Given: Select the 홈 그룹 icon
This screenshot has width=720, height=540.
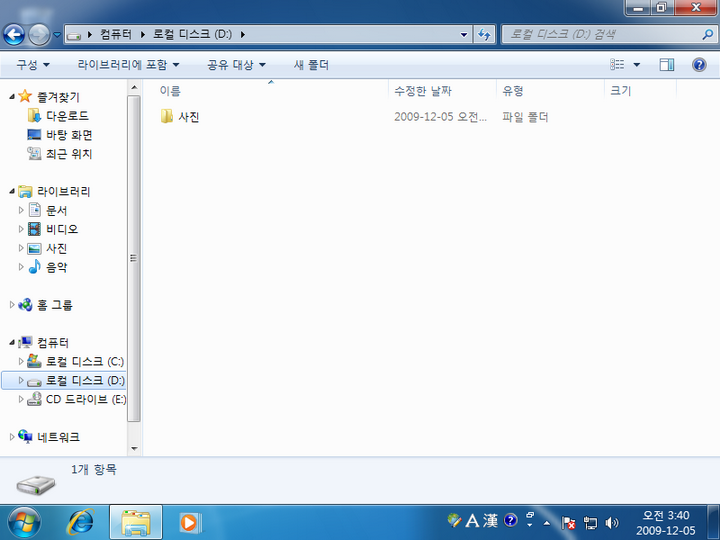Looking at the screenshot, I should pyautogui.click(x=25, y=304).
